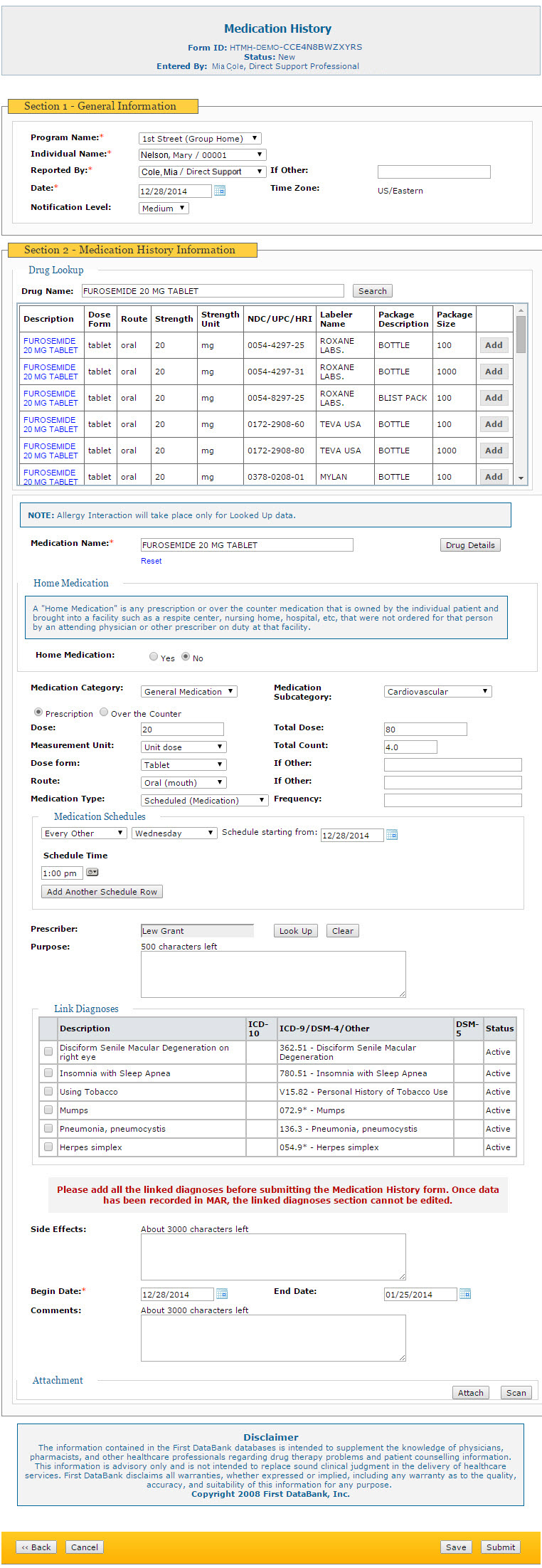Open calendar picker next to Date field
The image size is (542, 1568).
coord(220,191)
